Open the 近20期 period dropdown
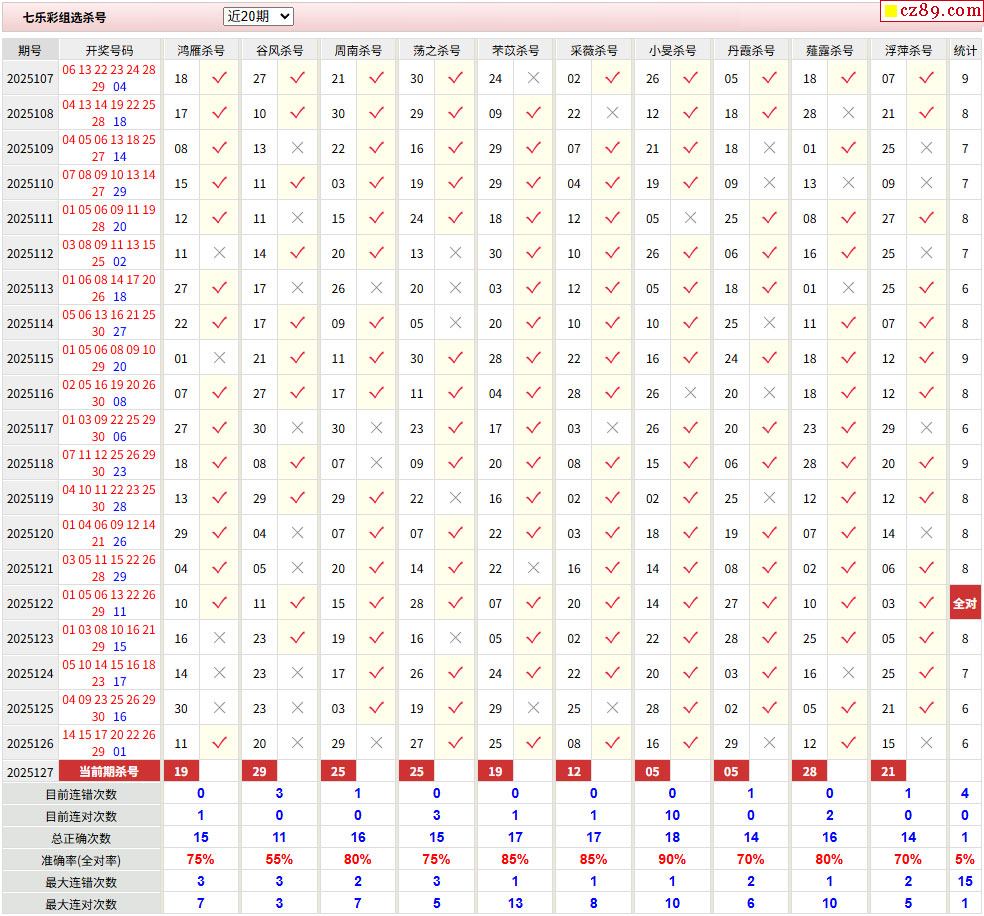Viewport: 984px width, 916px height. [258, 16]
